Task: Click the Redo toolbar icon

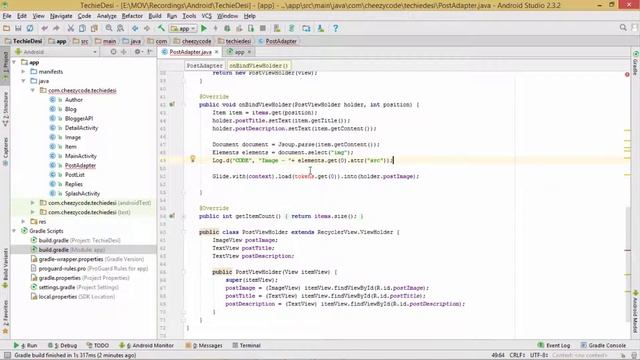Action: coord(56,28)
